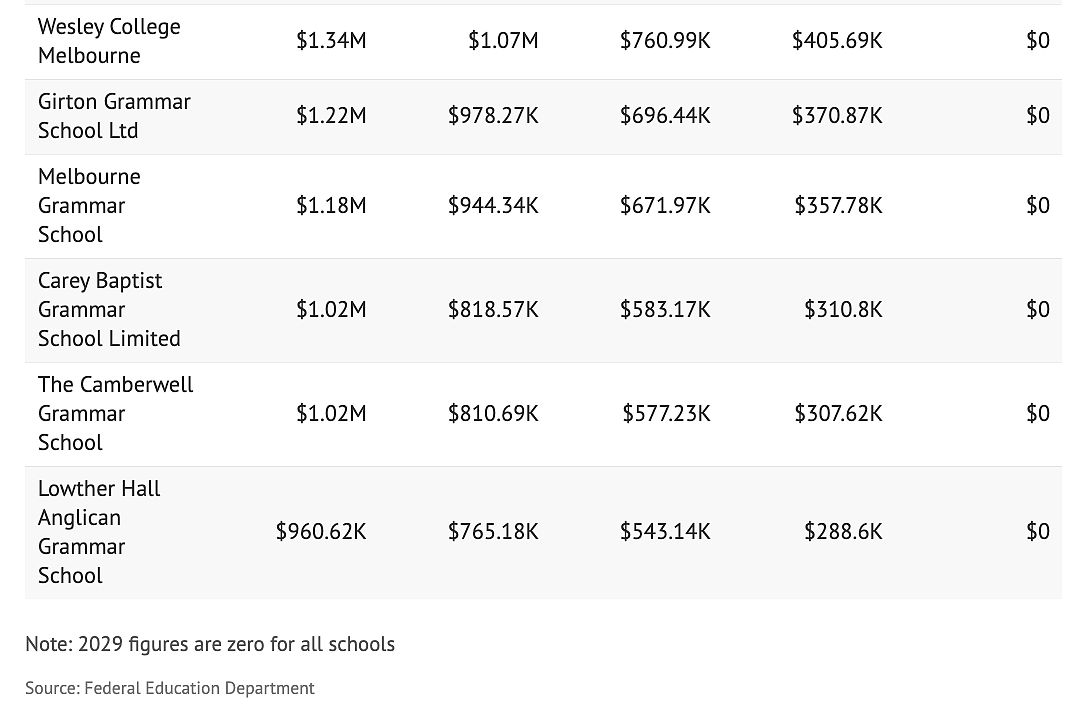1080x712 pixels.
Task: Select the $405.69K Wesley College figure
Action: (x=838, y=41)
